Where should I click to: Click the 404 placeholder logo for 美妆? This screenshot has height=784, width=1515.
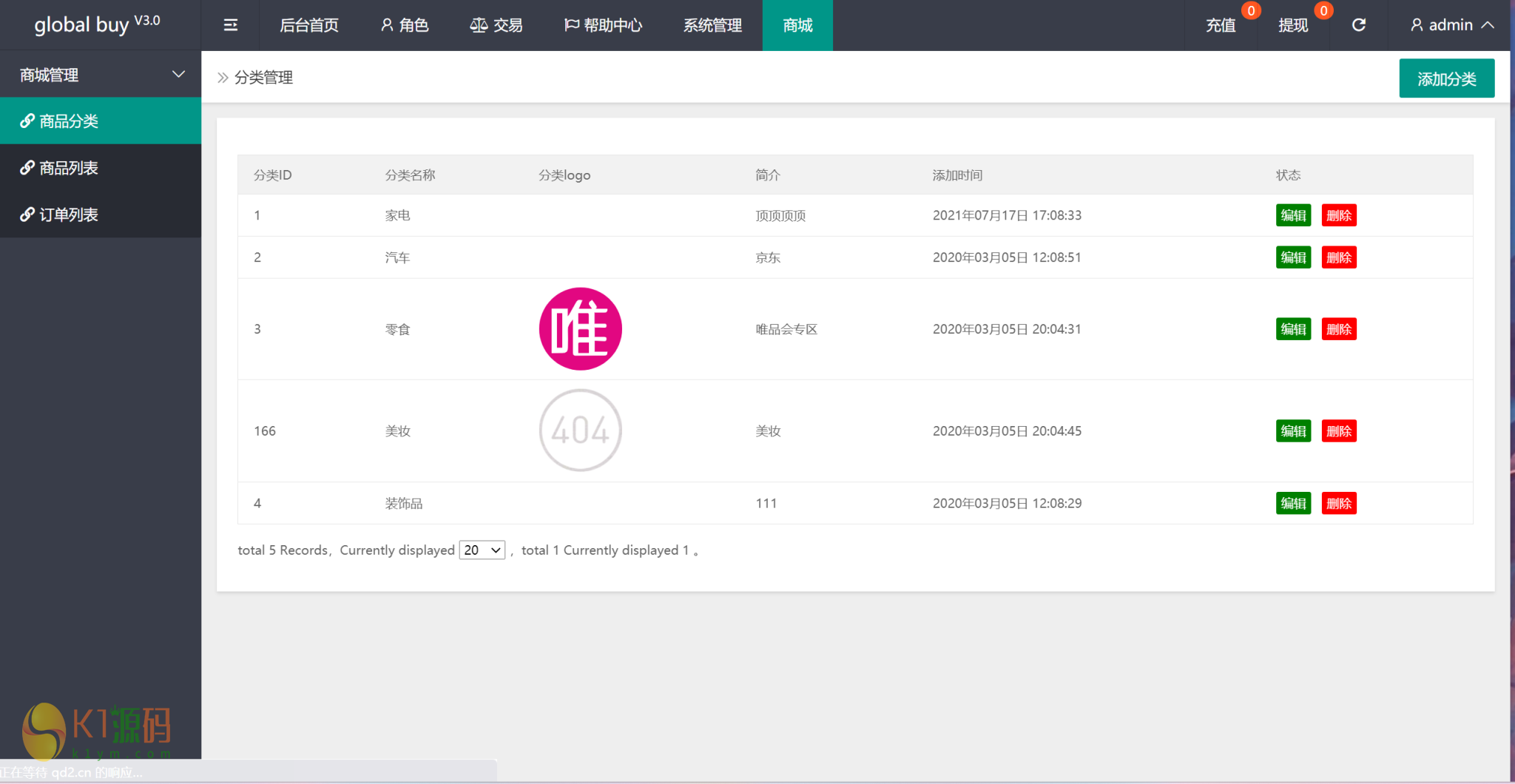(580, 430)
